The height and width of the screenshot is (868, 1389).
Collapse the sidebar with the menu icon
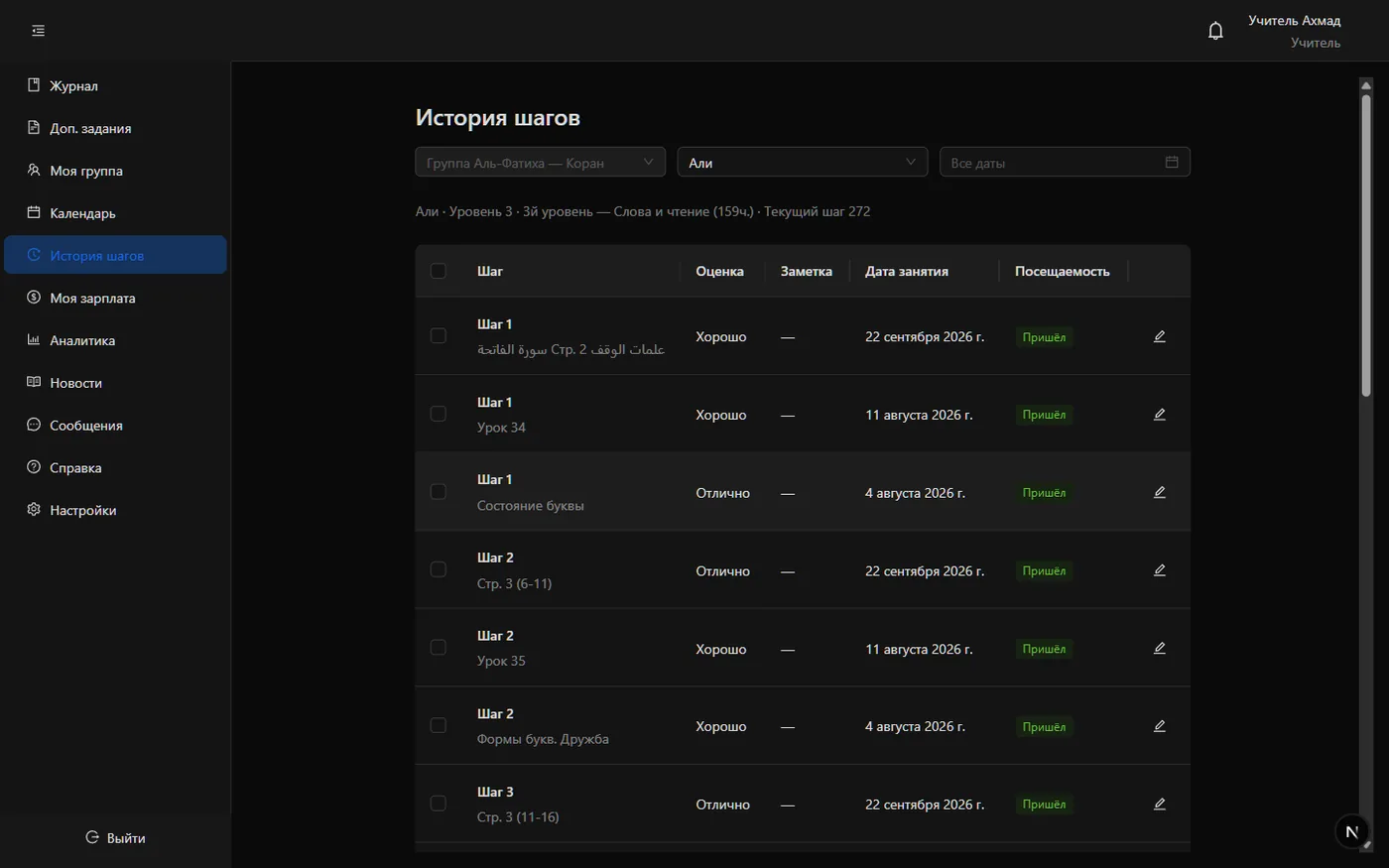tap(38, 31)
